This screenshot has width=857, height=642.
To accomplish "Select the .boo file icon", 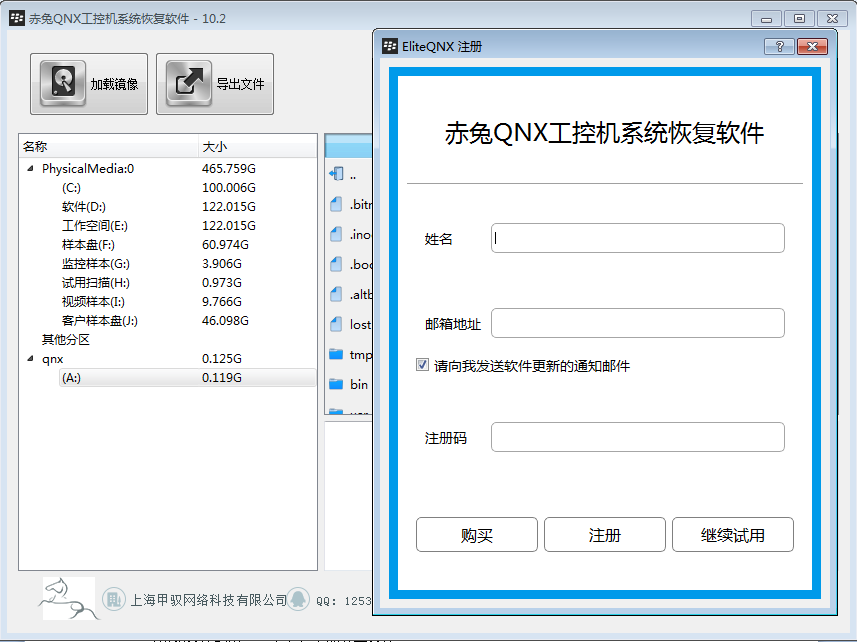I will coord(336,264).
